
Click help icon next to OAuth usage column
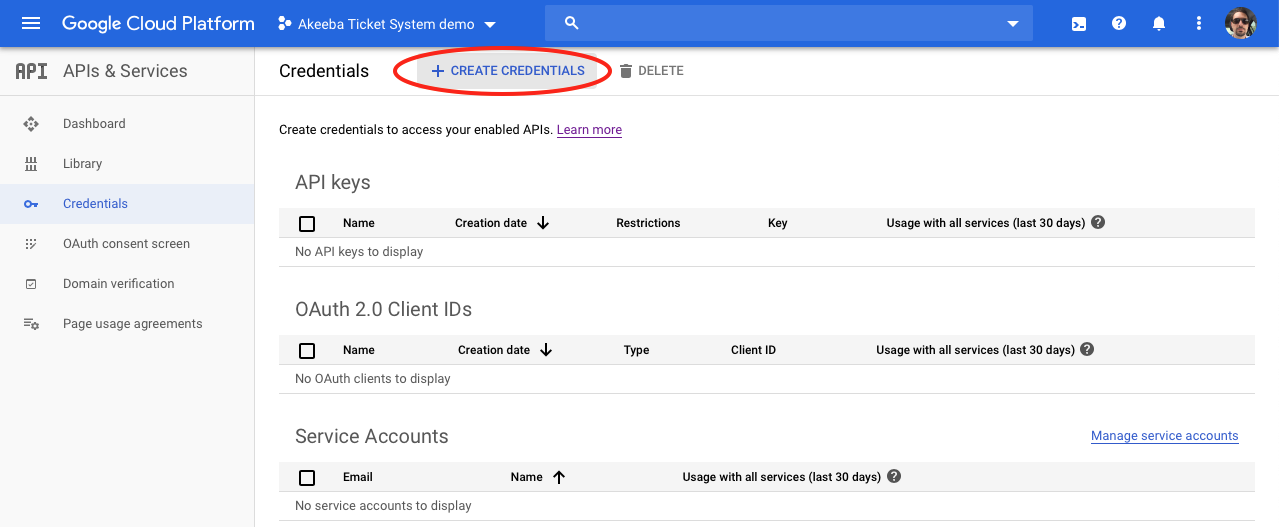click(x=1087, y=349)
